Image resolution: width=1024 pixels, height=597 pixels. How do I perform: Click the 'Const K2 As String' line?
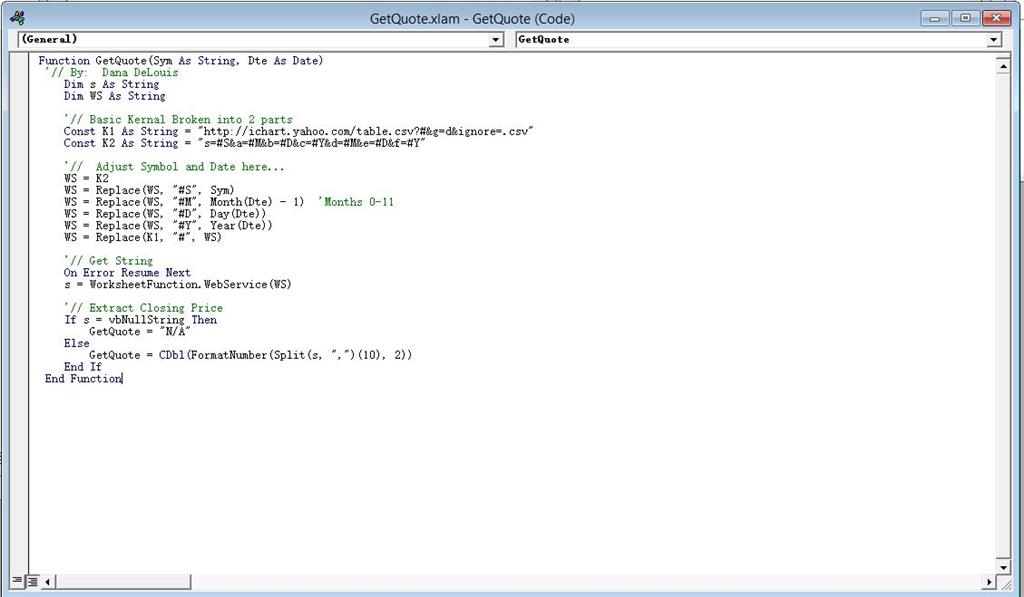(245, 143)
